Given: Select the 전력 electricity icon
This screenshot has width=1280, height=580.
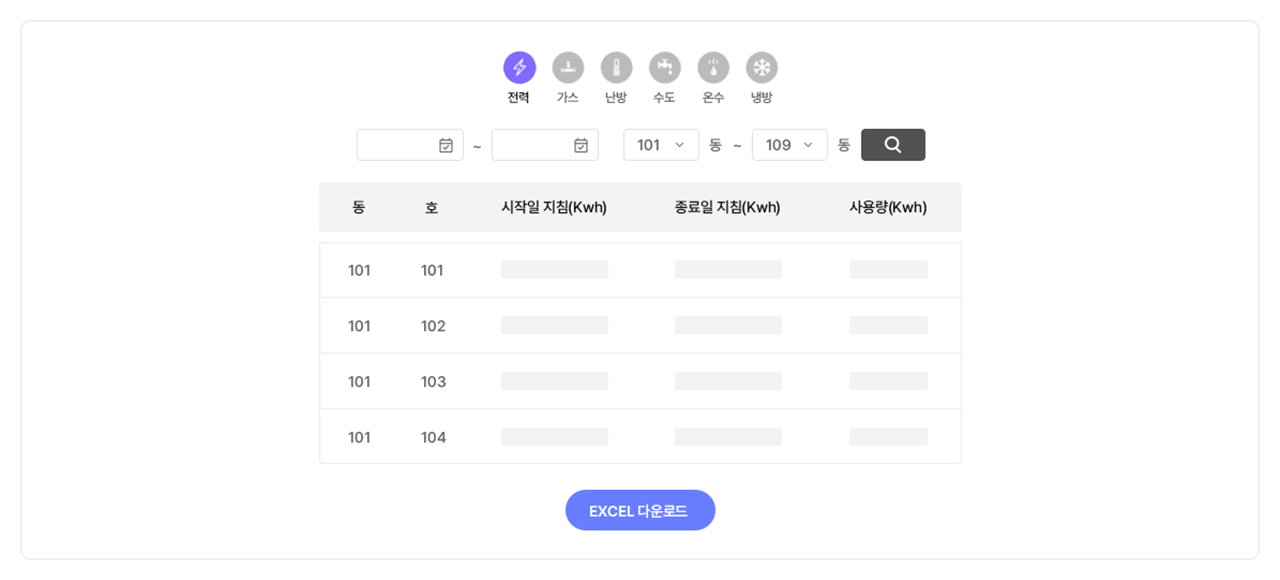Looking at the screenshot, I should (519, 68).
